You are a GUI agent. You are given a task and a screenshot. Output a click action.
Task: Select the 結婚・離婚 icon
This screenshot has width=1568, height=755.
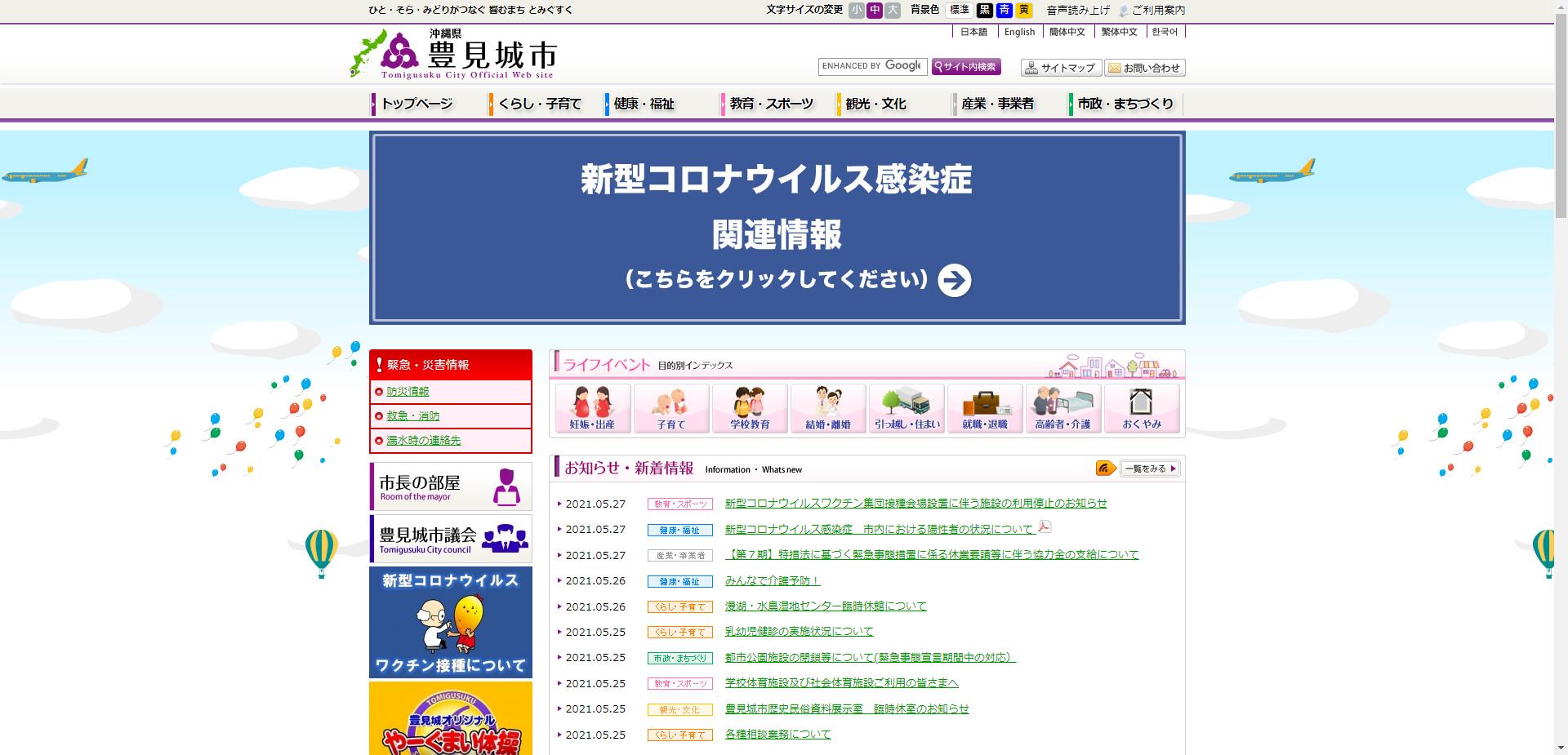828,408
